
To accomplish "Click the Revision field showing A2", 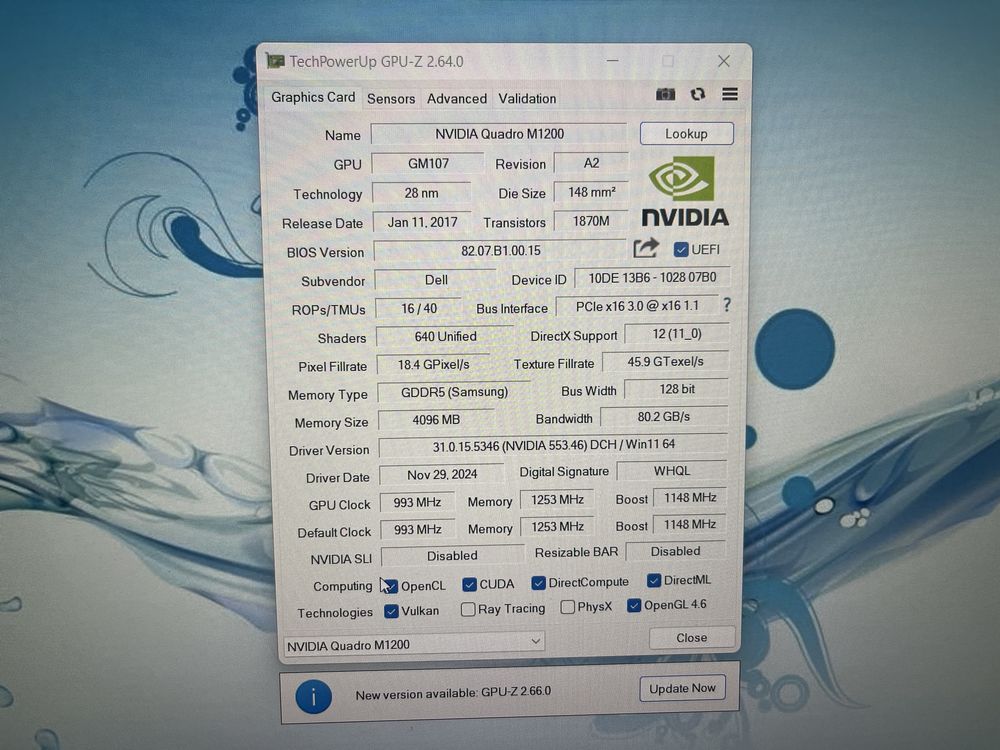I will coord(591,163).
